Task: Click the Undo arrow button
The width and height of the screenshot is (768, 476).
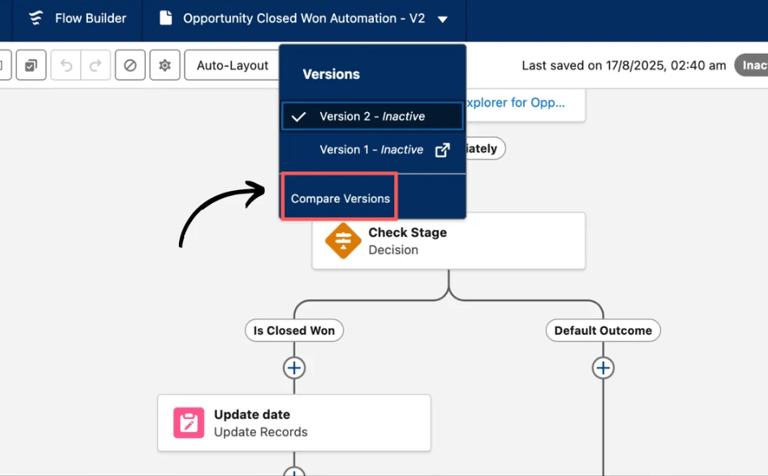Action: (x=67, y=66)
